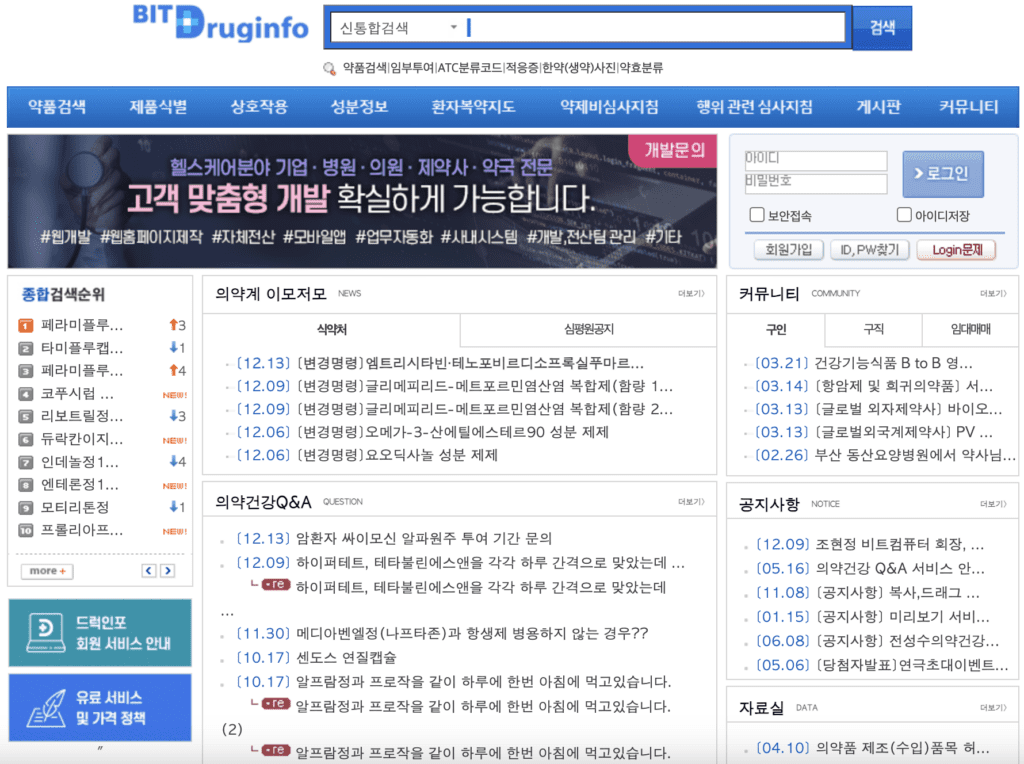Click the previous page arrow in ranking box
This screenshot has height=764, width=1024.
pos(149,571)
